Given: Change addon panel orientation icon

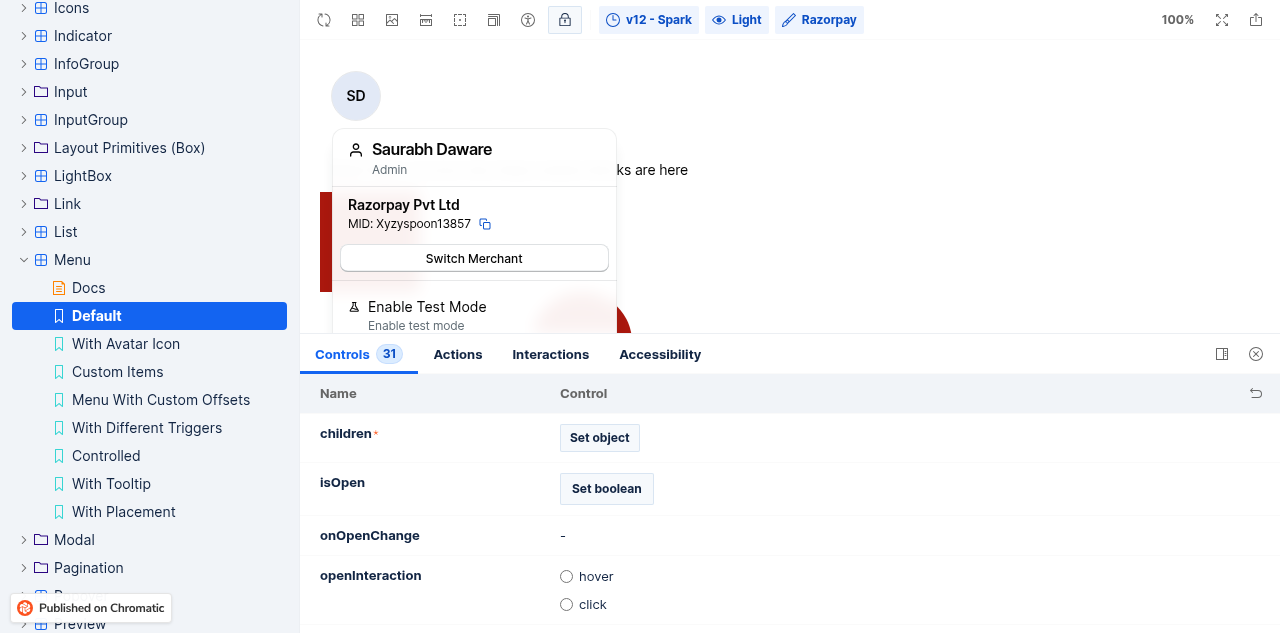Looking at the screenshot, I should (1222, 354).
